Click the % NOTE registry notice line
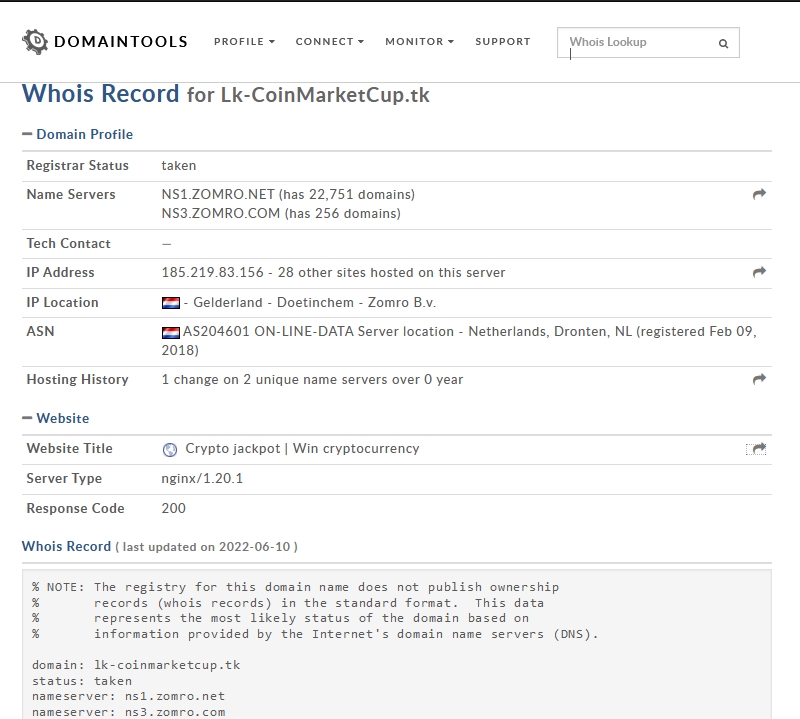Viewport: 800px width, 719px height. 295,587
